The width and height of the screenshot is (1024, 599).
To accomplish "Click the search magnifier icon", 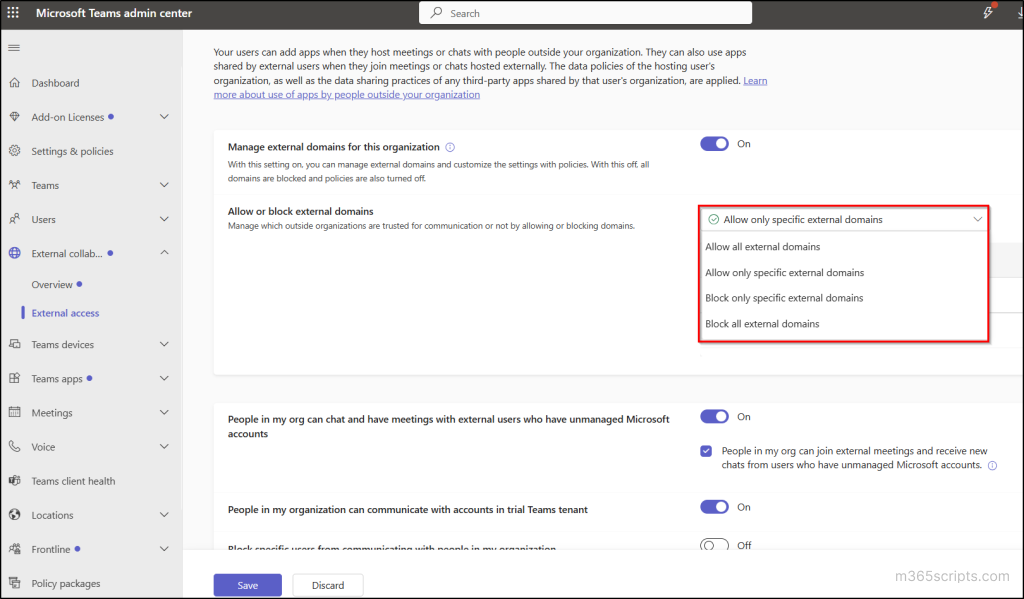I will (436, 13).
